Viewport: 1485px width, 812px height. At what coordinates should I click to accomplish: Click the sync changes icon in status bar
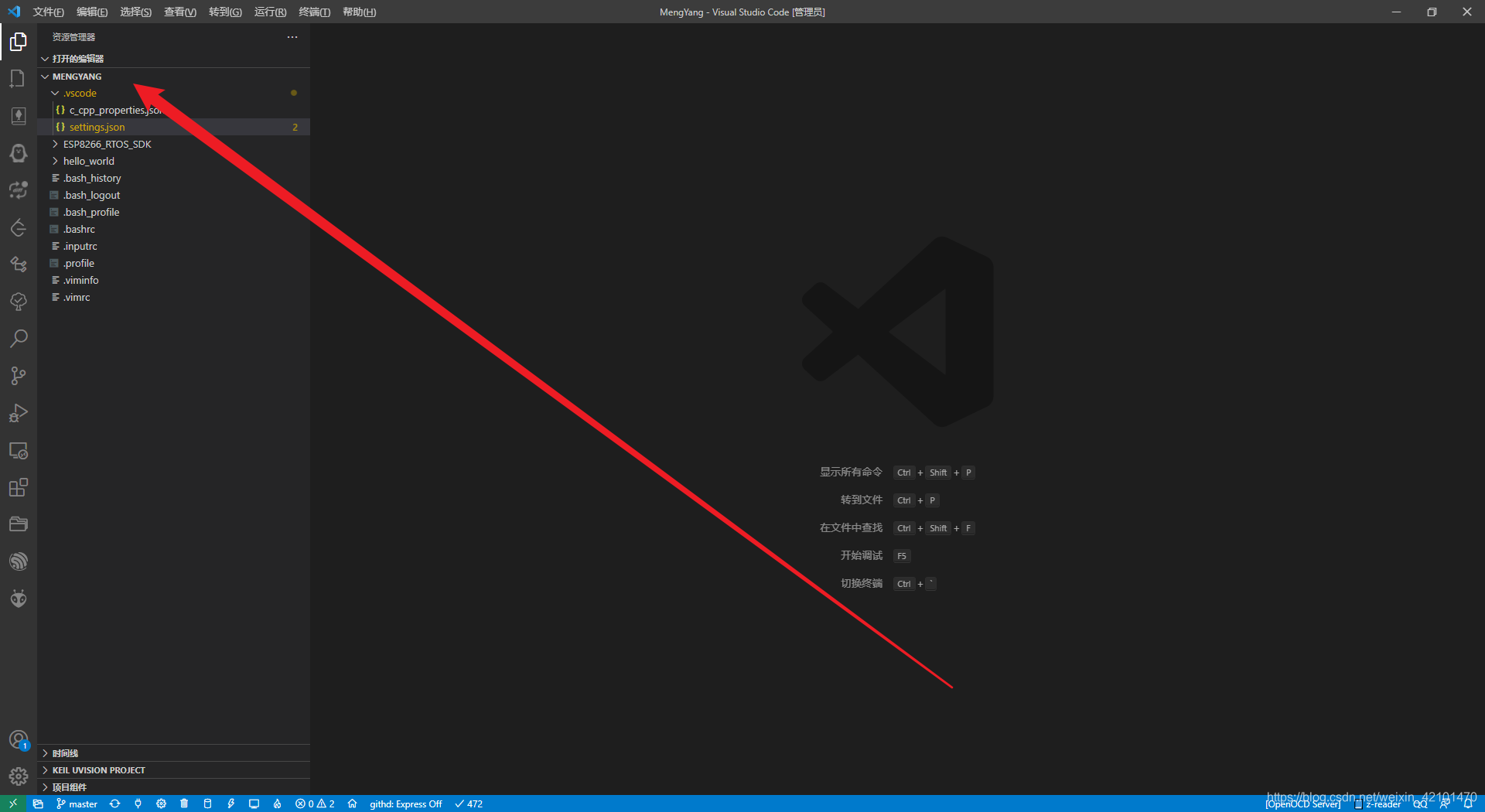coord(114,803)
